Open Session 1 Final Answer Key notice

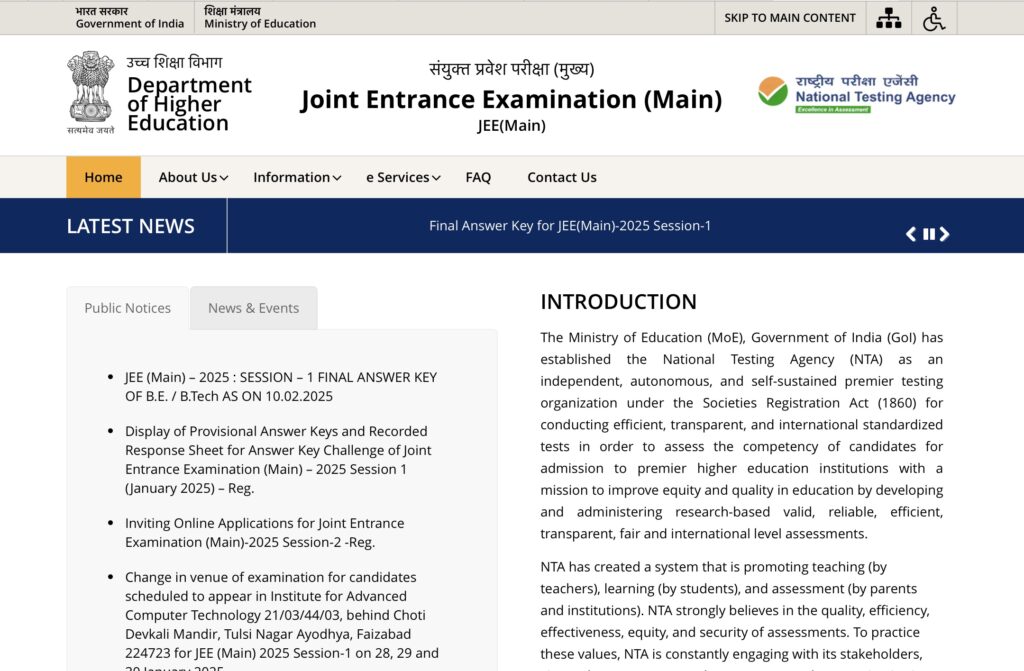click(x=281, y=387)
